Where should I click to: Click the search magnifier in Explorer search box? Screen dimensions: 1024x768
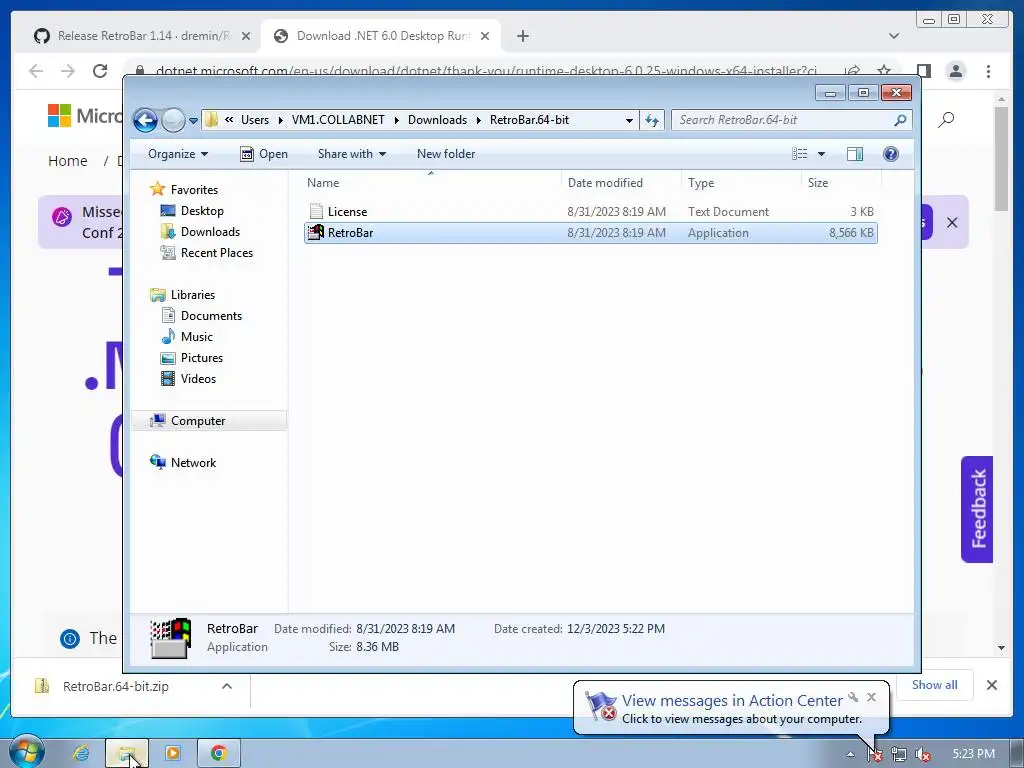[x=900, y=120]
